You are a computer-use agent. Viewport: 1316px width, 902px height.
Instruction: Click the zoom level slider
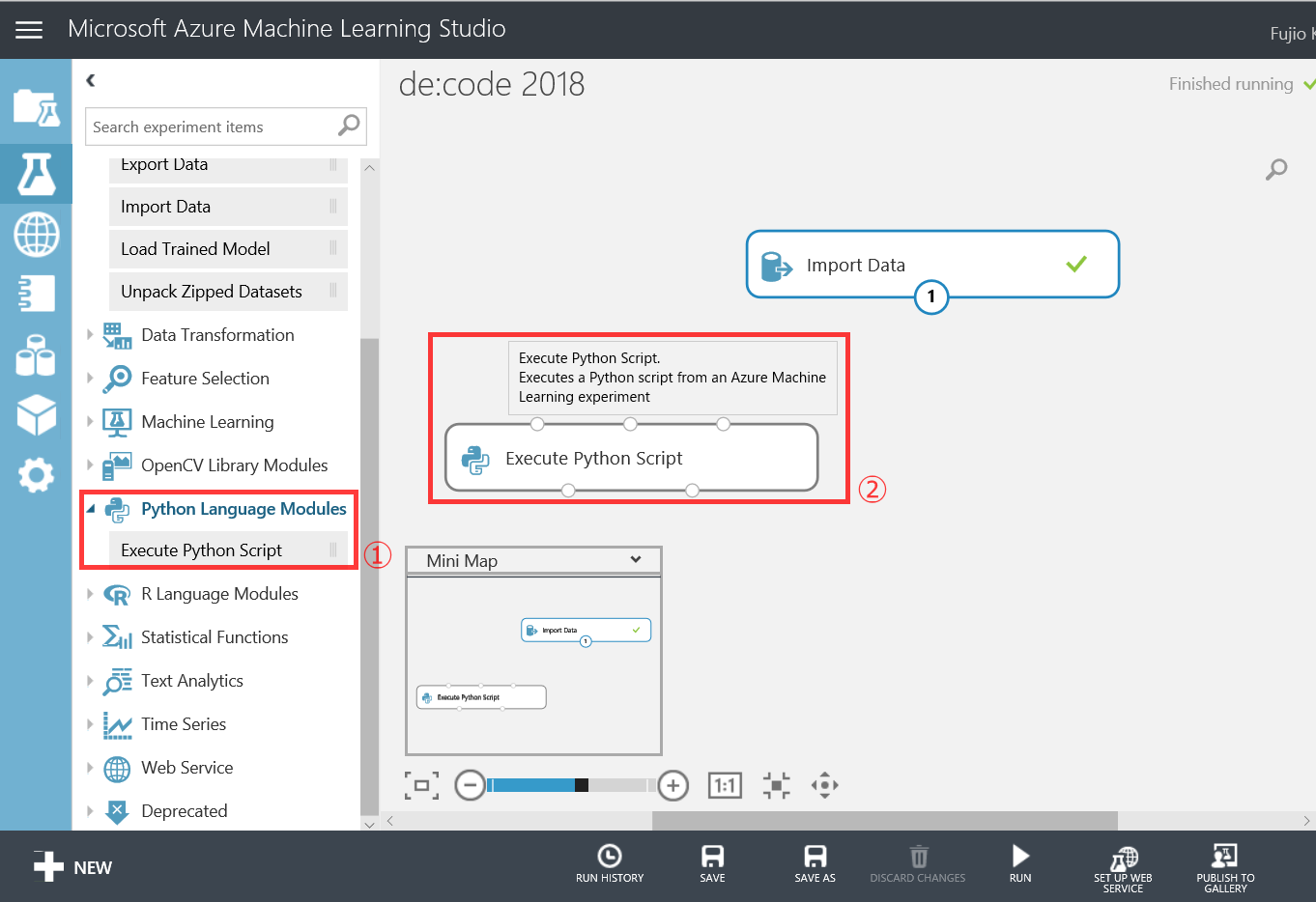(572, 785)
